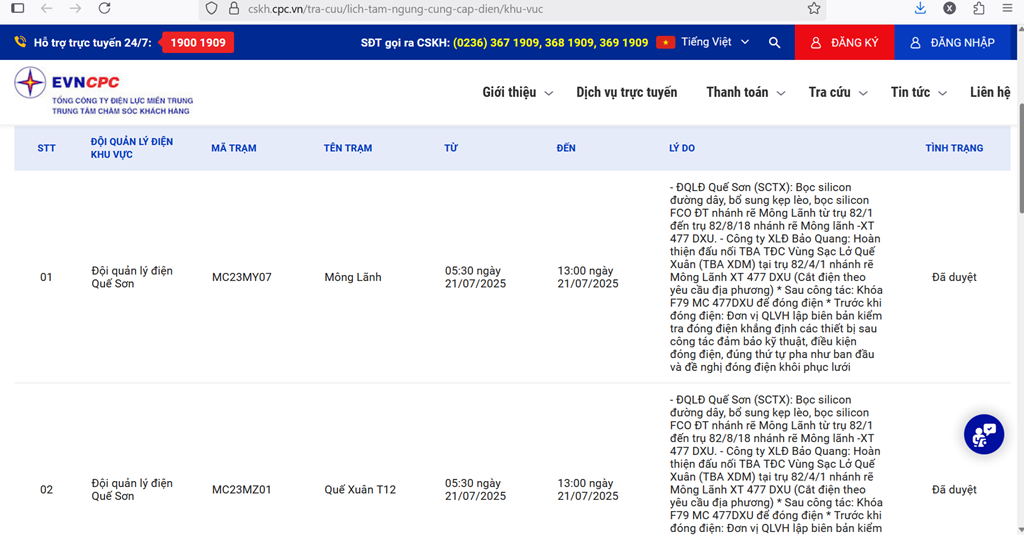Open the Tra cứu menu
Screen dimensions: 1024x540
[x=837, y=92]
